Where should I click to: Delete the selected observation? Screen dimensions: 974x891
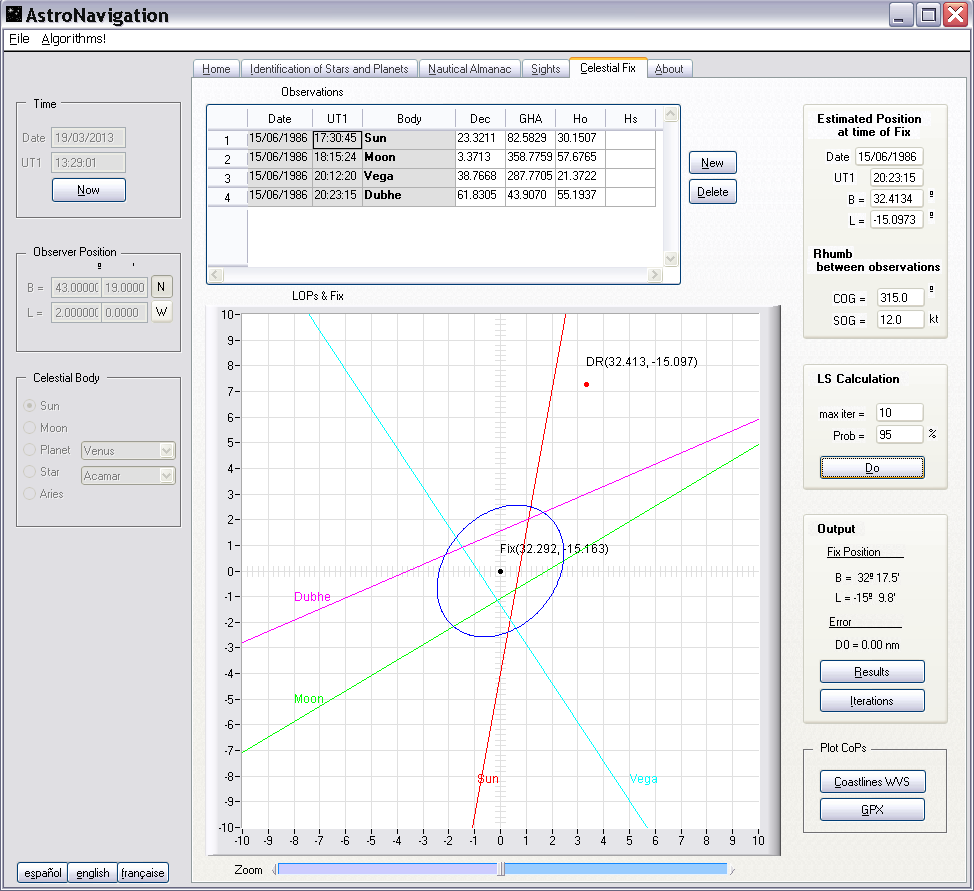click(712, 192)
